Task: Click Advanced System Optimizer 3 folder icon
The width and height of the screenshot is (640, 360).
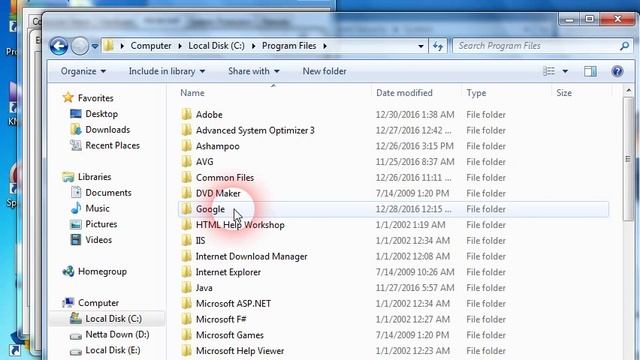Action: (187, 130)
